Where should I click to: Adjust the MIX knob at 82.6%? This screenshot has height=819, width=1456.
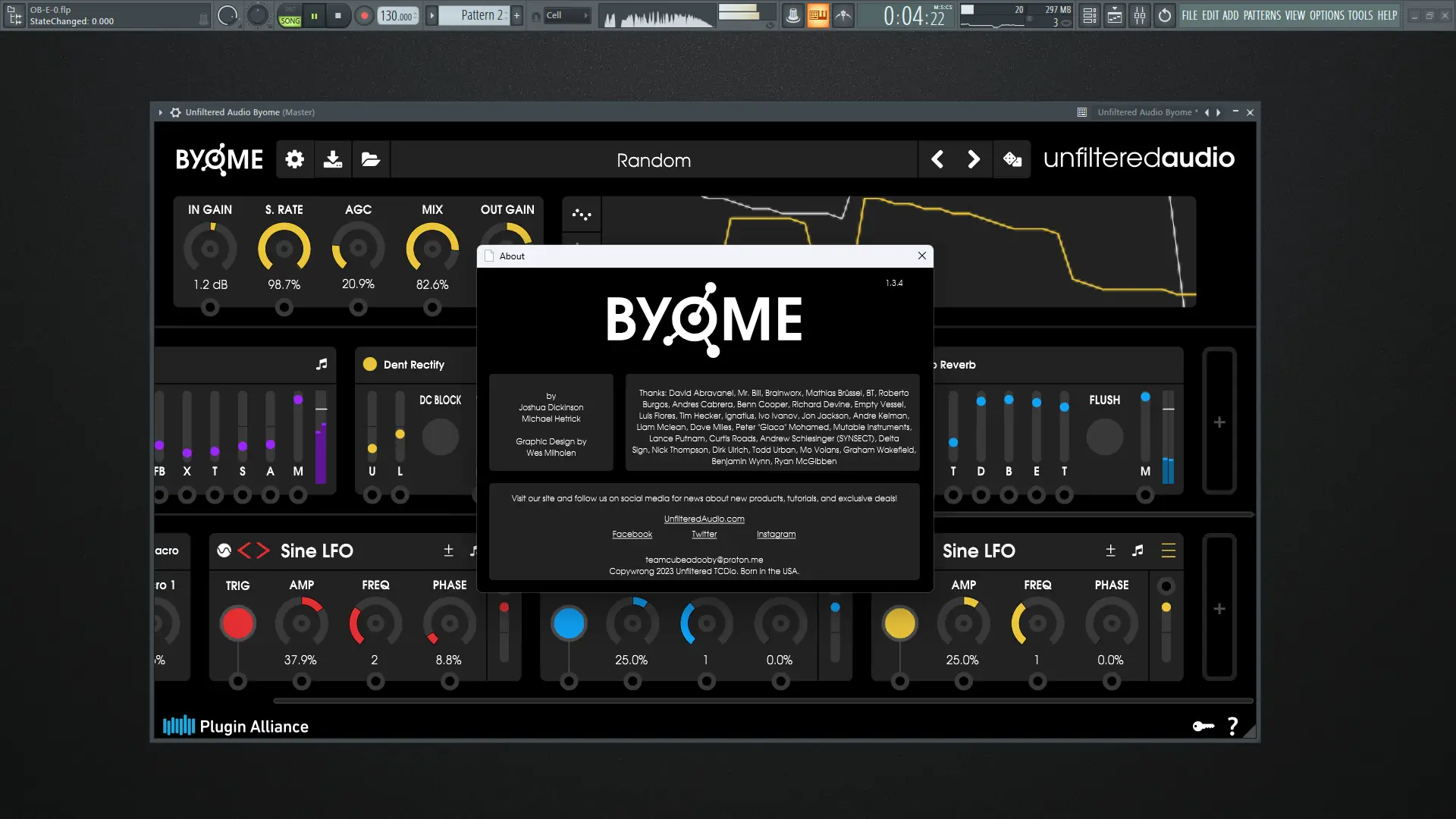click(432, 249)
